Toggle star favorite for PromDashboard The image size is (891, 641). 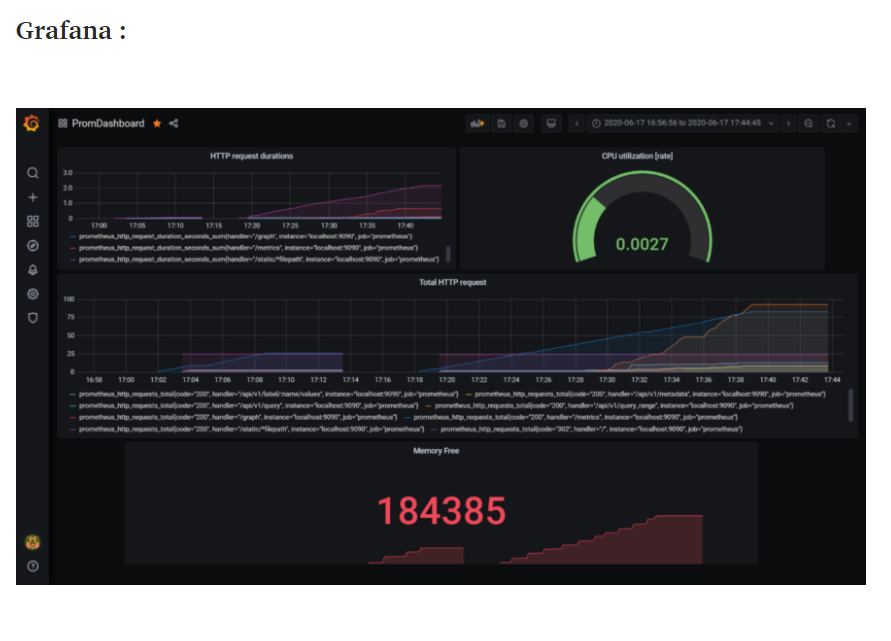pyautogui.click(x=157, y=123)
